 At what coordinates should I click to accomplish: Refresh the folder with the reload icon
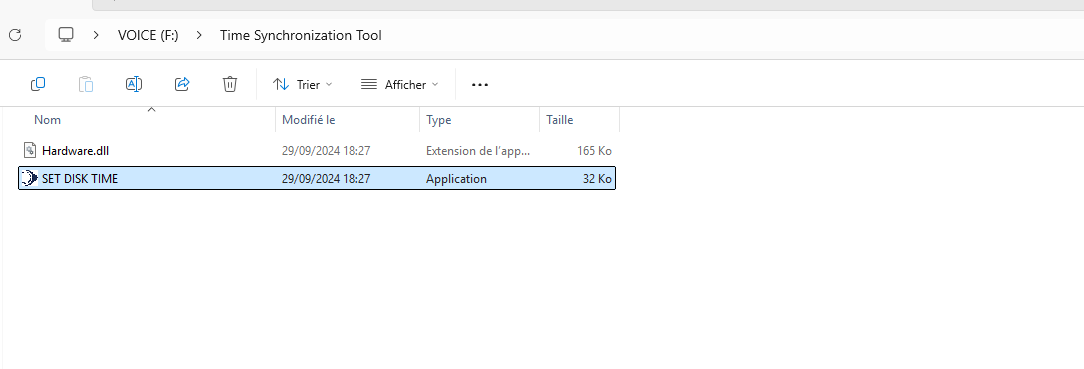coord(15,35)
